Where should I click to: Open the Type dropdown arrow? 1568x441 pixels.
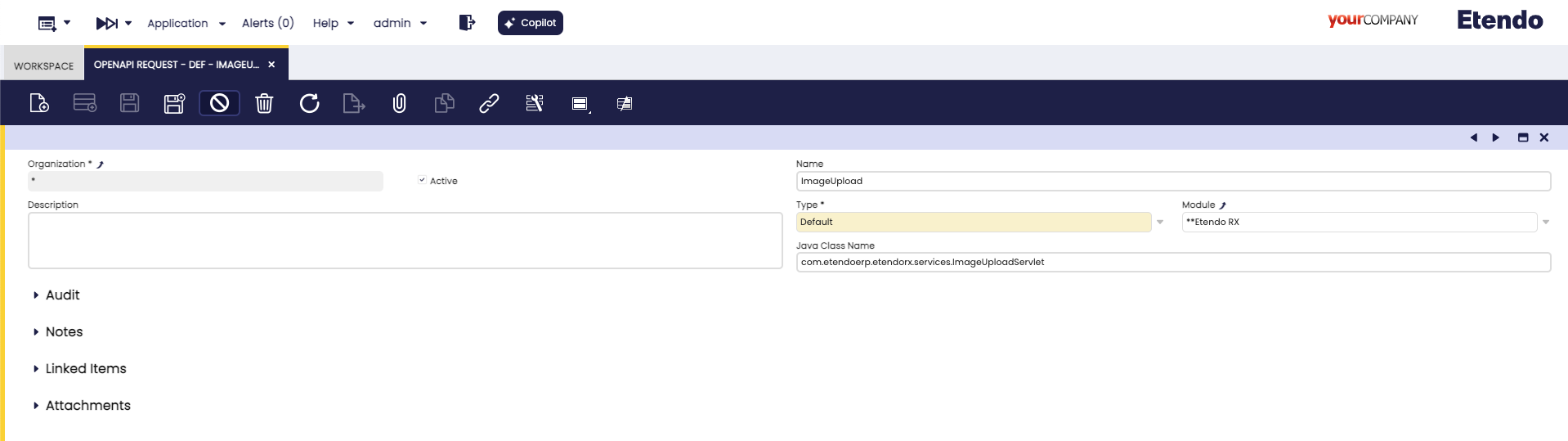1160,222
